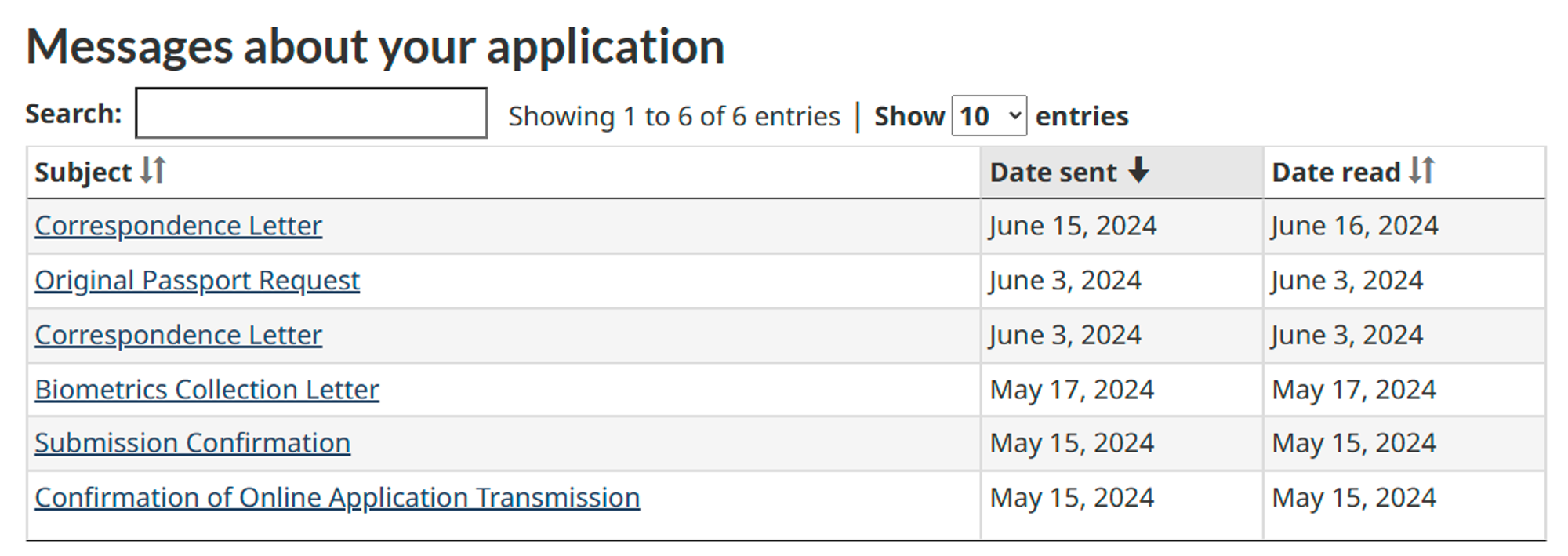1568x556 pixels.
Task: Click the sort arrows icon beside Date read
Action: click(1421, 170)
